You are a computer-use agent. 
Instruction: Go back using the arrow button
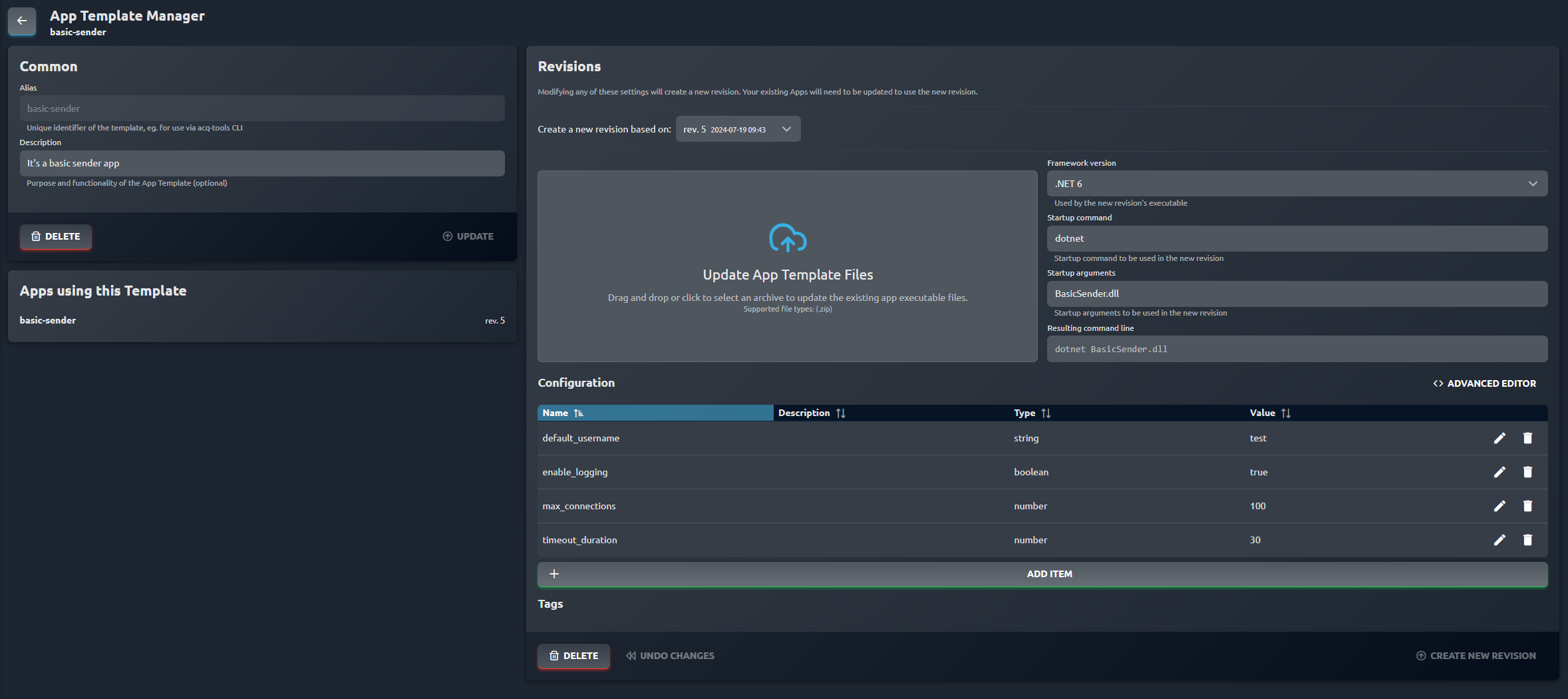[x=22, y=21]
